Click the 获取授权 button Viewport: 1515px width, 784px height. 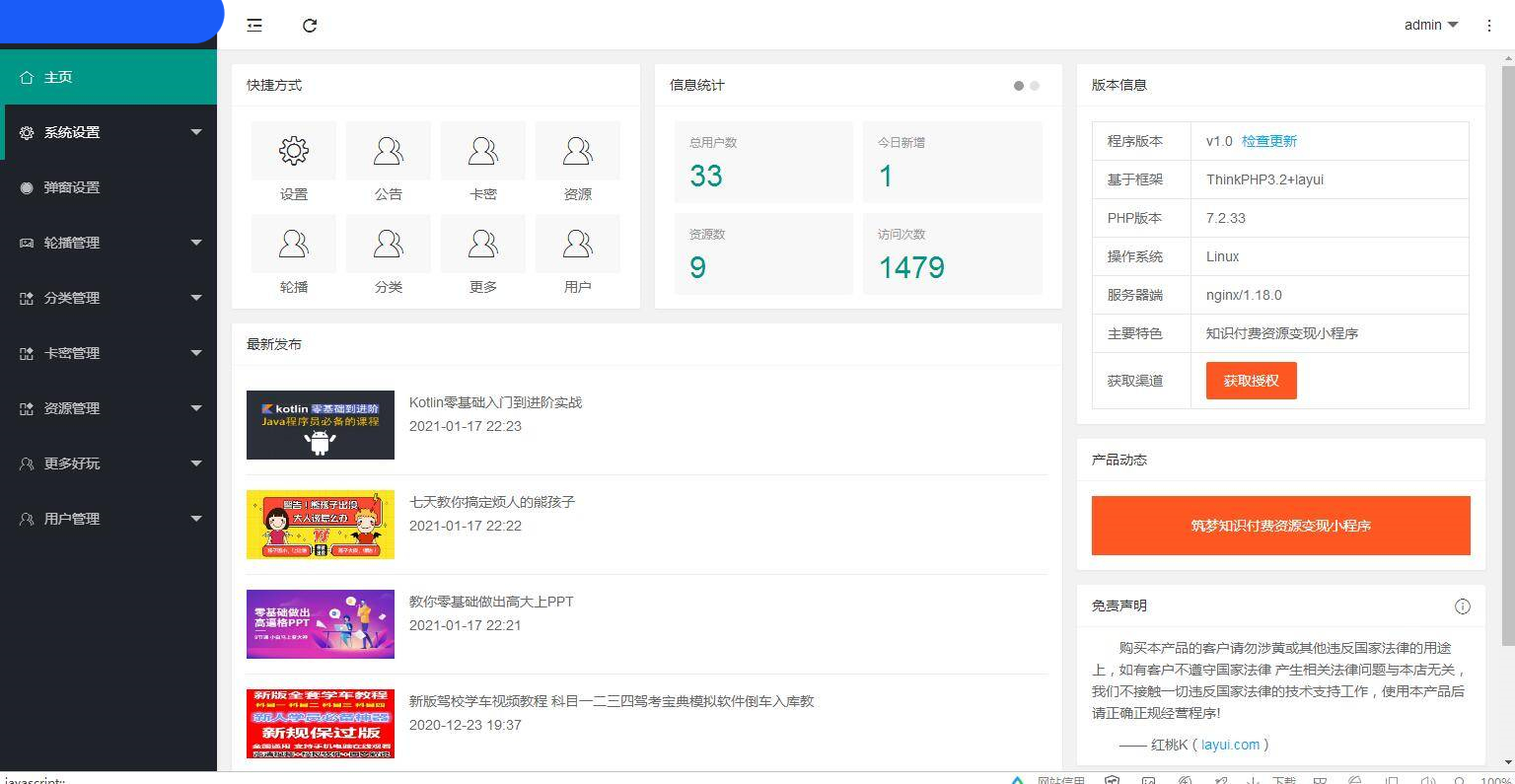(1251, 380)
